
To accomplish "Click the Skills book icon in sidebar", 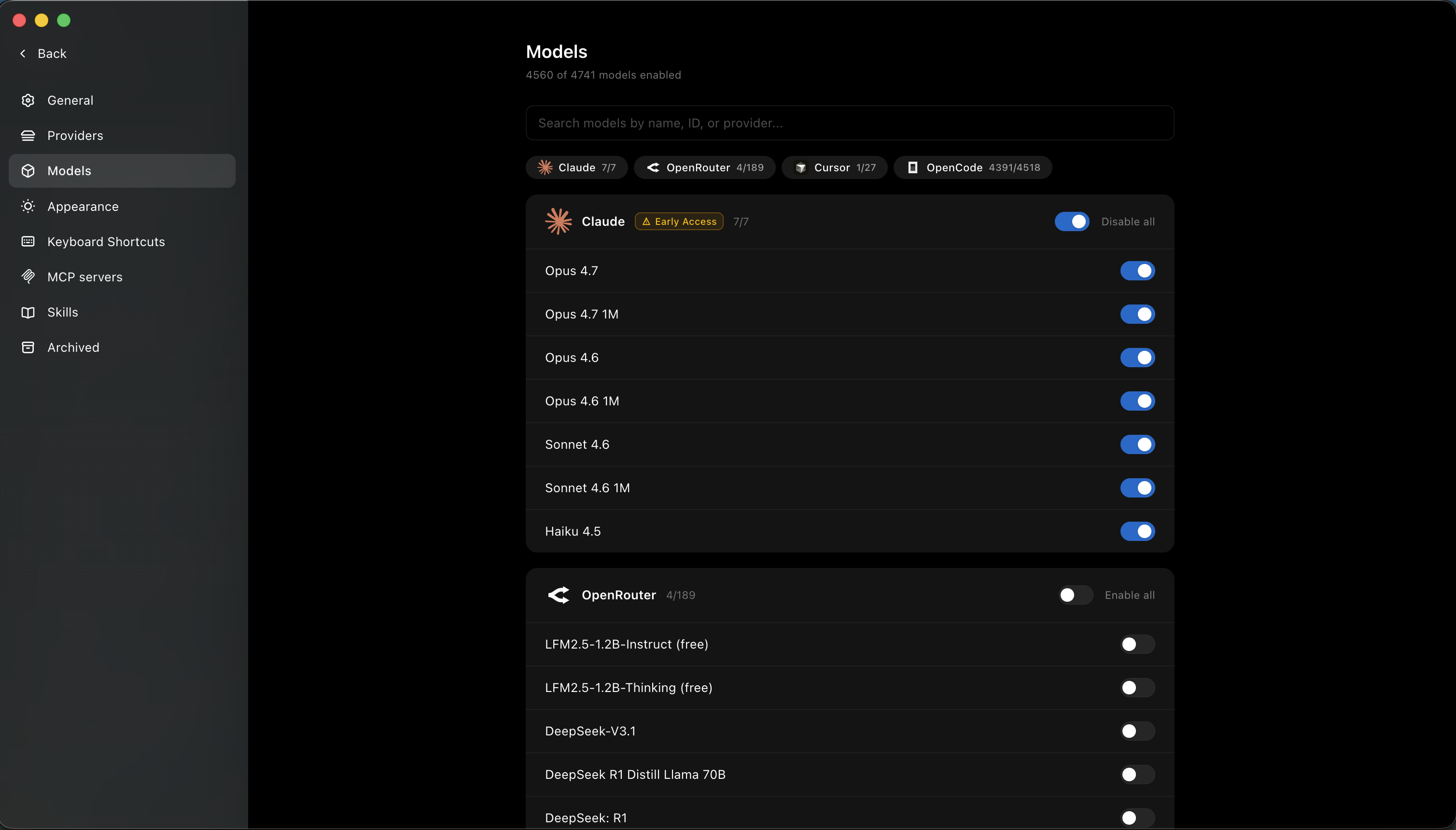I will tap(28, 312).
